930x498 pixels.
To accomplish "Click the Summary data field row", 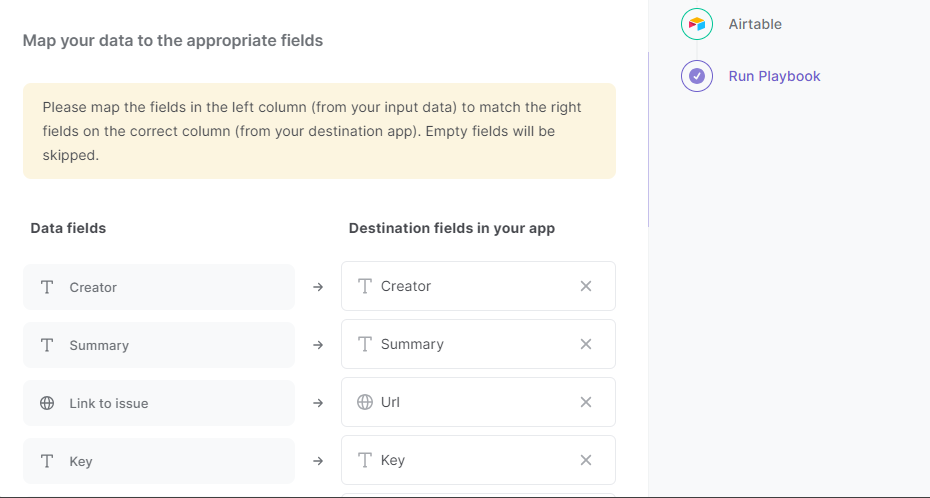I will (159, 345).
